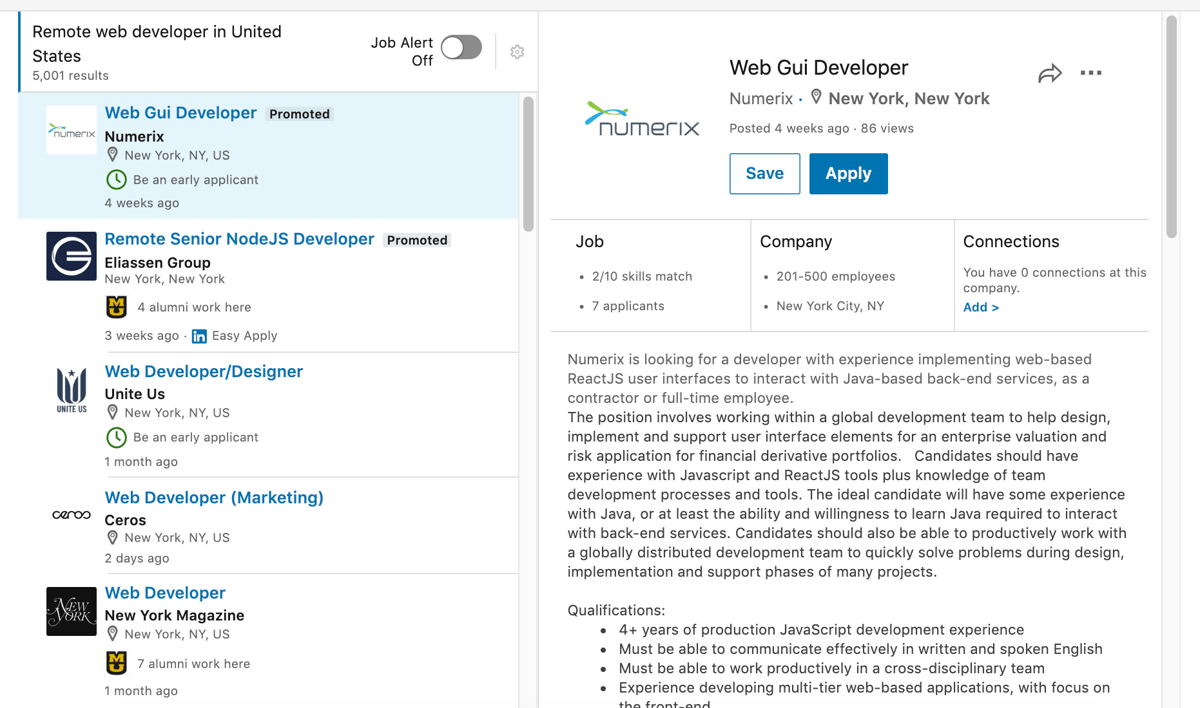Image resolution: width=1200 pixels, height=708 pixels.
Task: Select the Web Developer/Designer listing from Unite Us
Action: click(204, 371)
